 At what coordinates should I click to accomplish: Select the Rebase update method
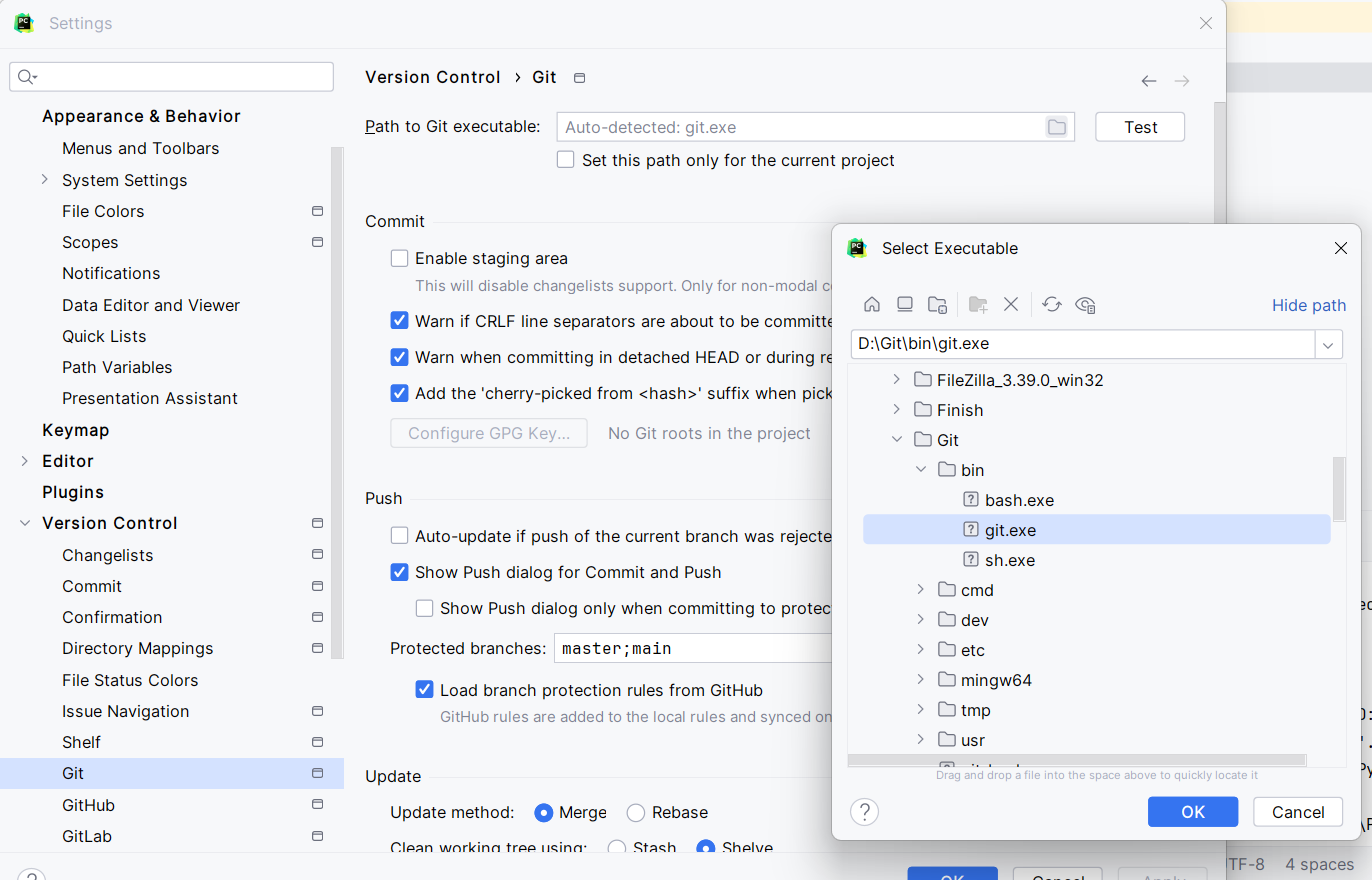coord(636,812)
